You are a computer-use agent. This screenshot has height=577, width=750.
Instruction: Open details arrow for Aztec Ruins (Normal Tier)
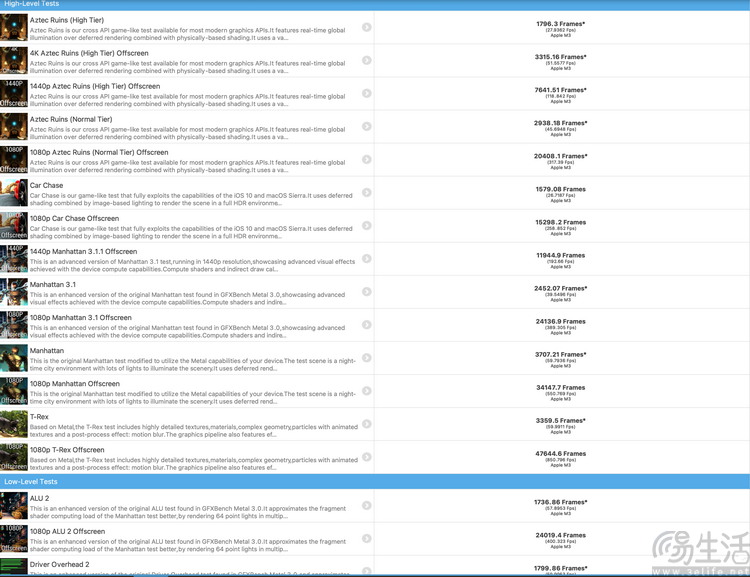367,126
